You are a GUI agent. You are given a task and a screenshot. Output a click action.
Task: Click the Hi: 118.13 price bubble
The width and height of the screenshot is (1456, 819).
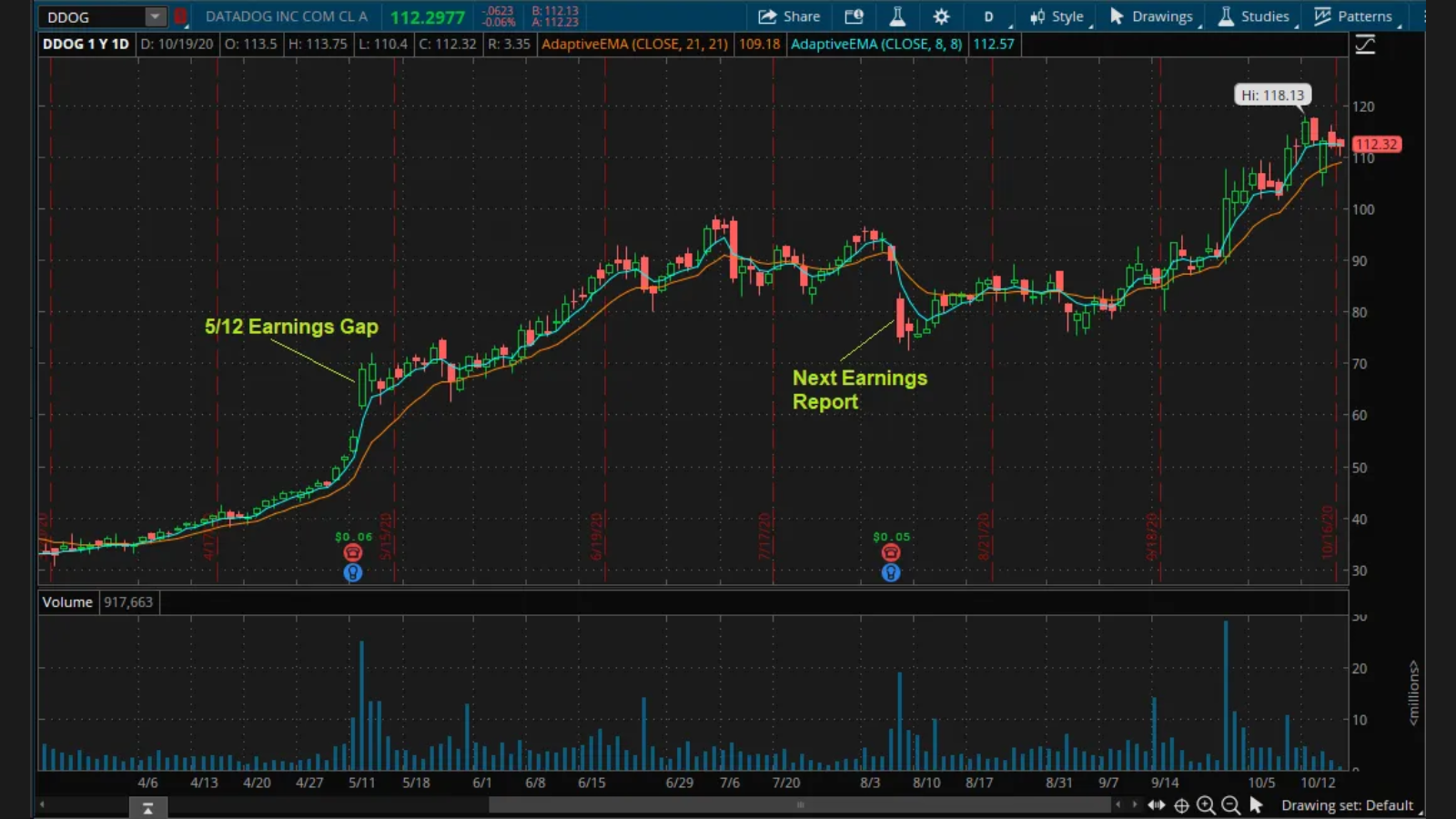pyautogui.click(x=1272, y=95)
